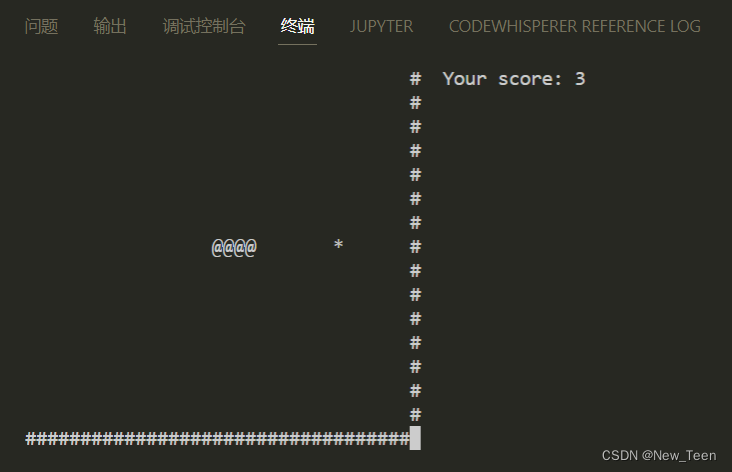Click the * food character

338,245
